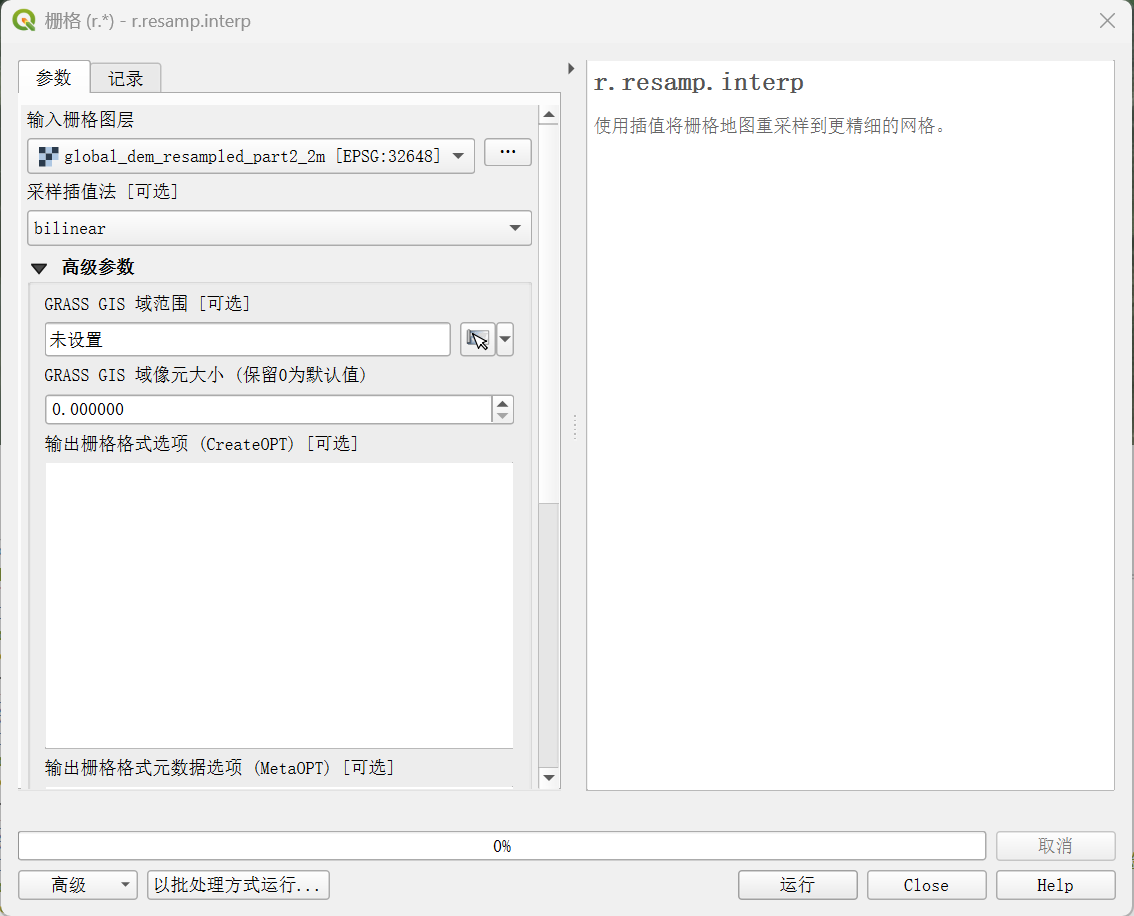Switch to the 记录 tab
This screenshot has width=1134, height=916.
click(x=126, y=78)
